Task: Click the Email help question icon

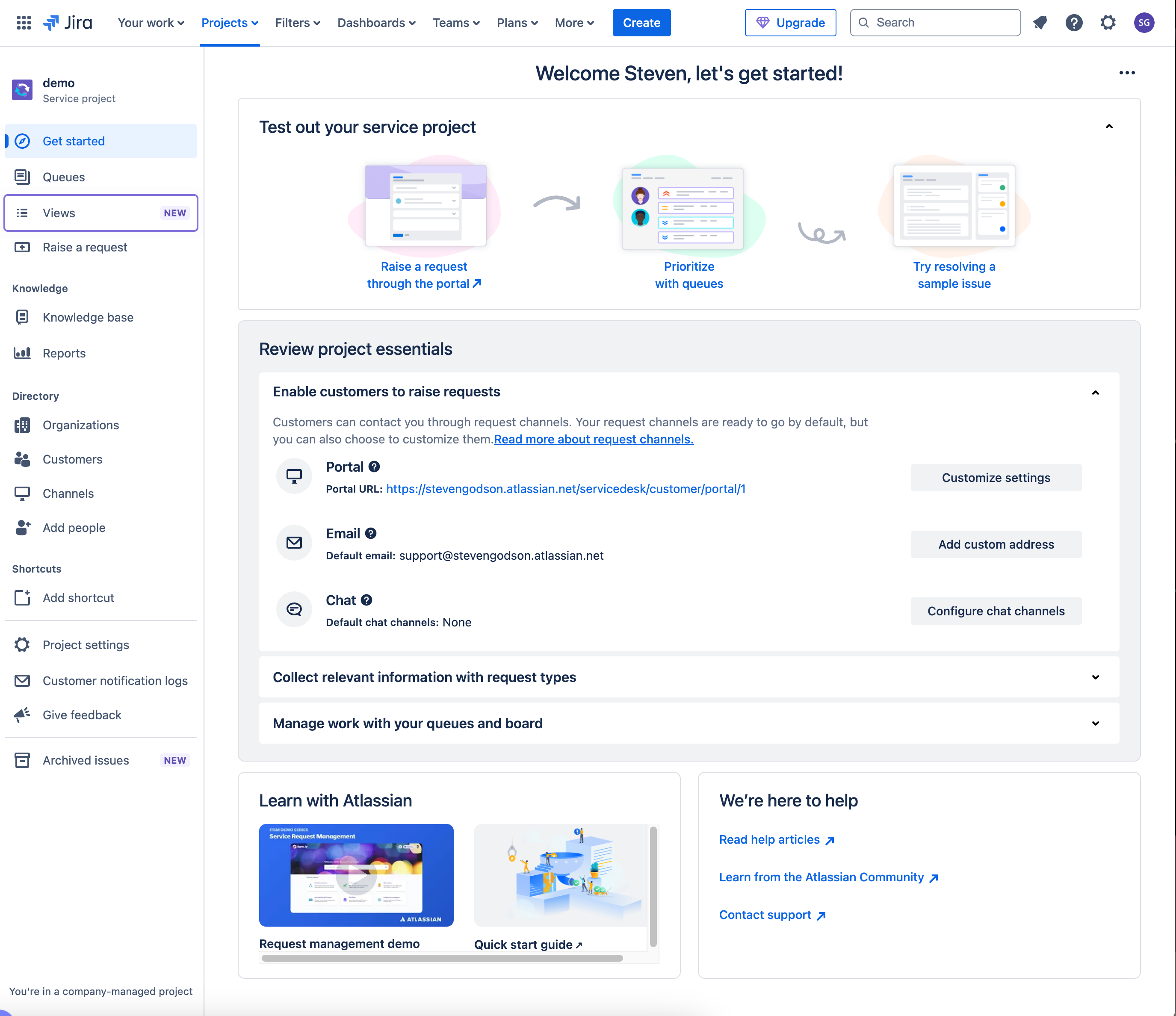Action: tap(371, 533)
